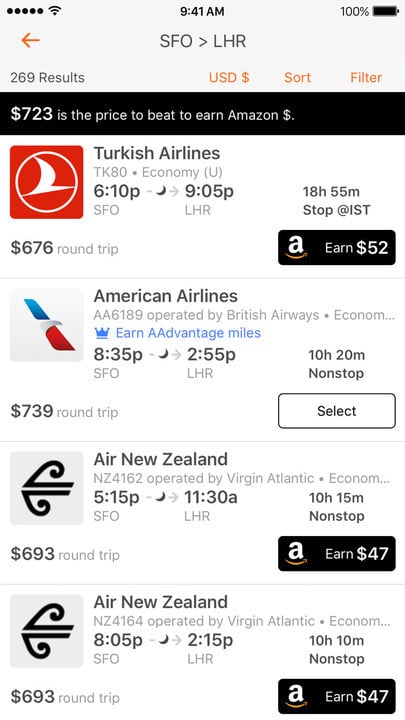The height and width of the screenshot is (720, 405).
Task: Tap Earn $47 for flight NZ4164
Action: (337, 697)
